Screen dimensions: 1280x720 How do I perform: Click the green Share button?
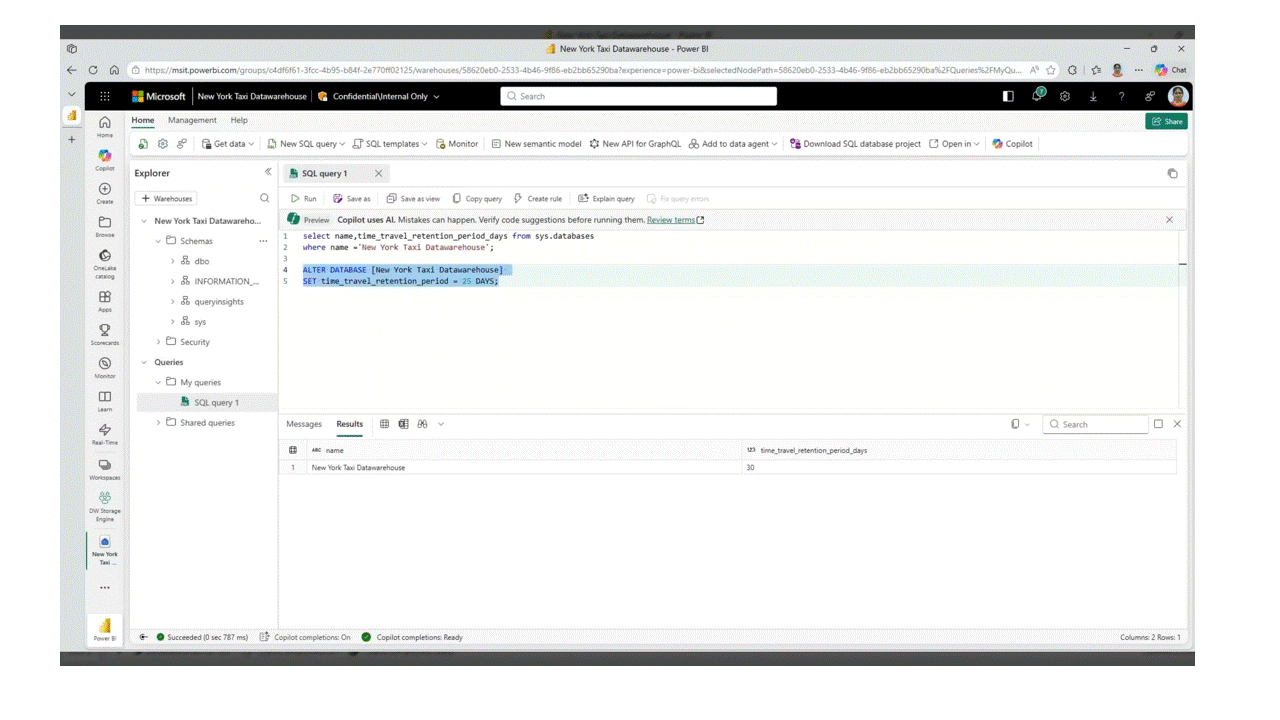[x=1166, y=121]
